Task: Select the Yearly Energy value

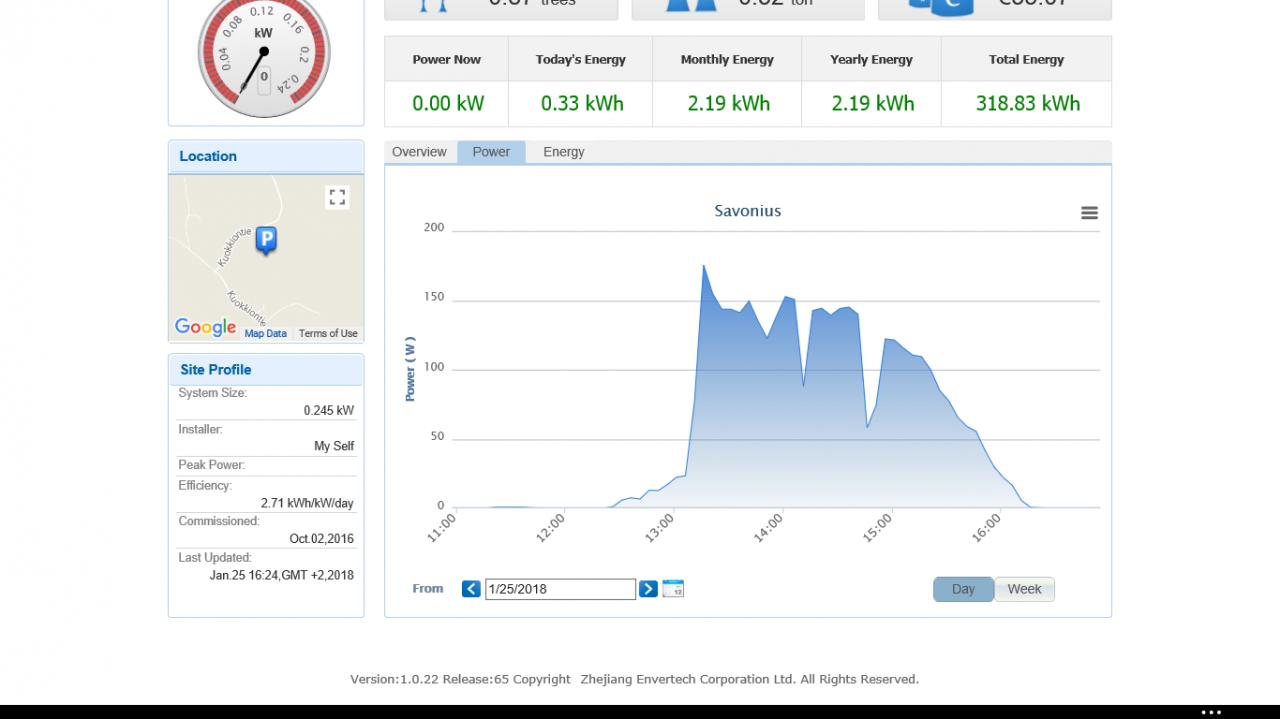Action: pos(872,103)
